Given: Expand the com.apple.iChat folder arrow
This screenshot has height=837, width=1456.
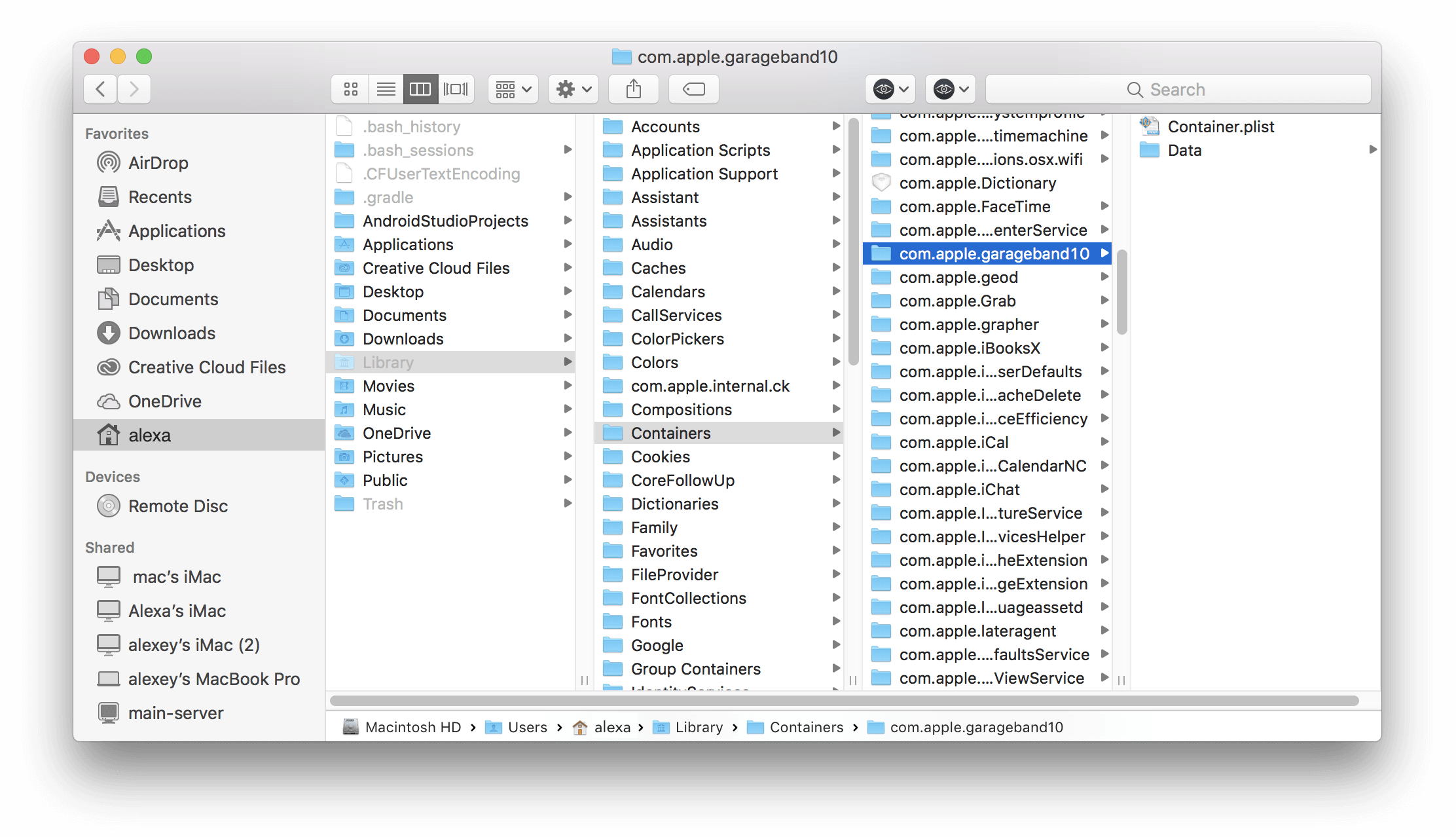Looking at the screenshot, I should click(x=1104, y=489).
